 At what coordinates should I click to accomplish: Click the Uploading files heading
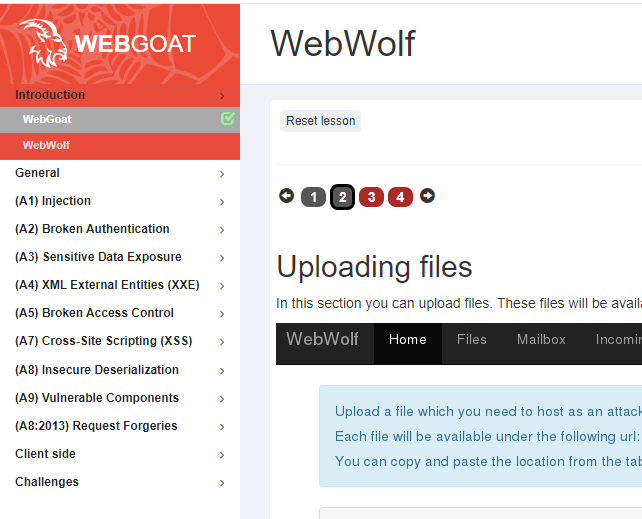pyautogui.click(x=374, y=267)
